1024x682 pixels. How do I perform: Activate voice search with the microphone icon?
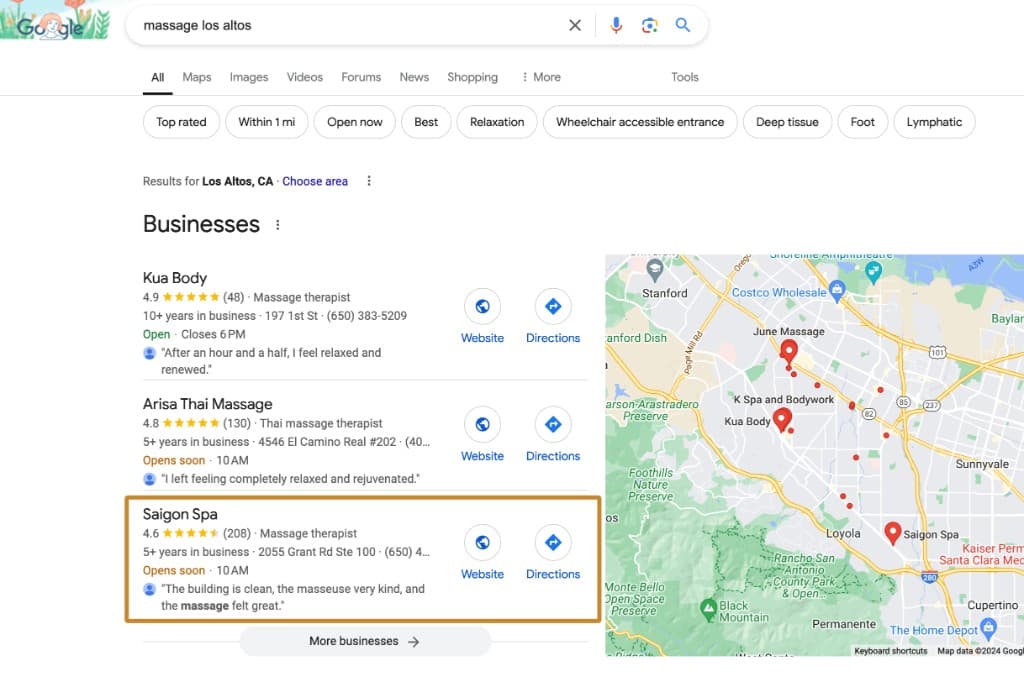point(615,25)
